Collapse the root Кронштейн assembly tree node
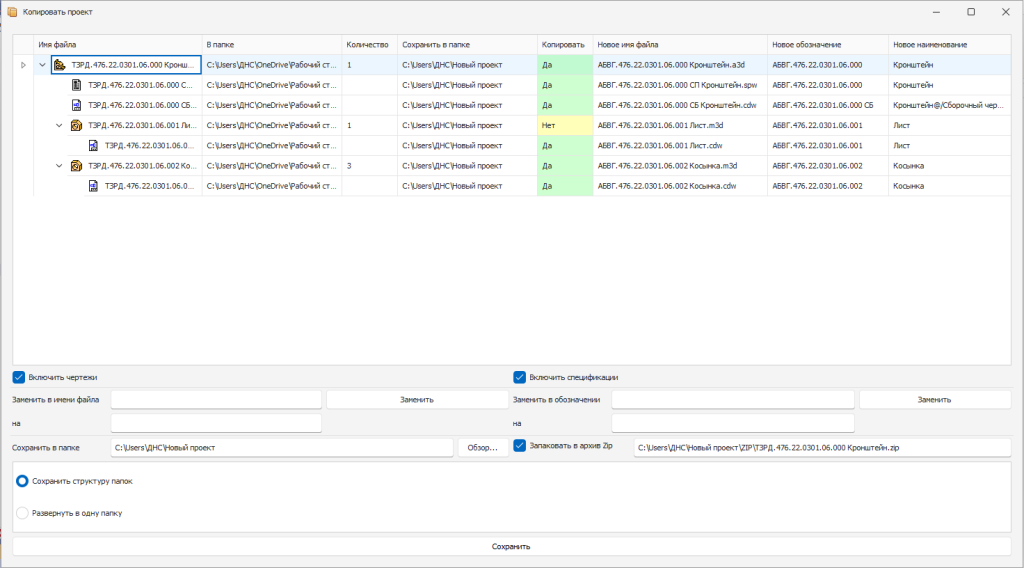Screen dimensions: 1024x568 (42, 65)
